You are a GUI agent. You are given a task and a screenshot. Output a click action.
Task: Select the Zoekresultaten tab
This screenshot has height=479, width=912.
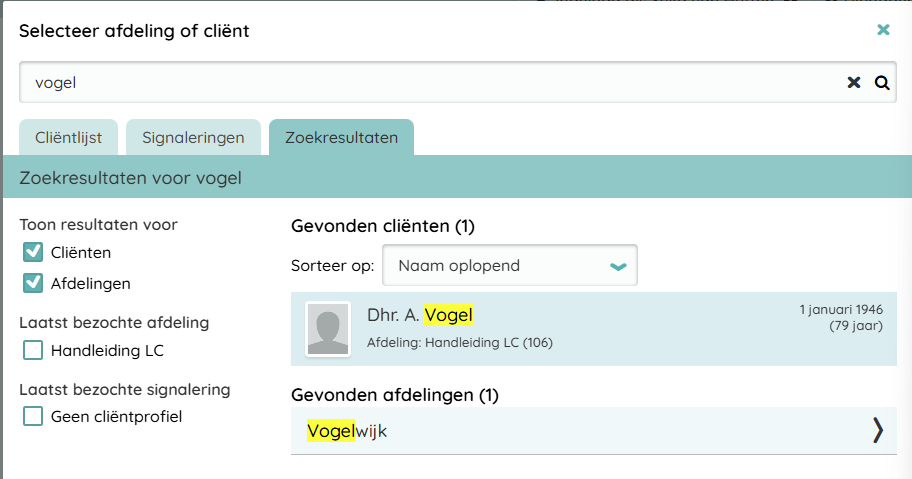pyautogui.click(x=341, y=138)
